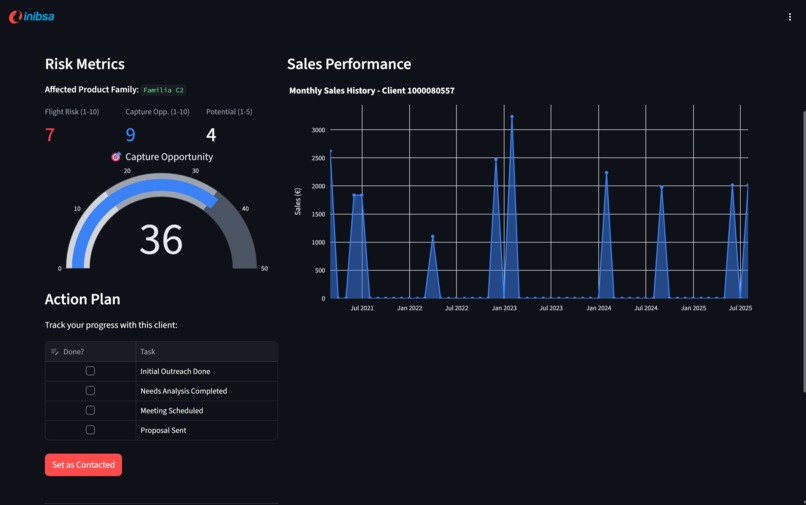Screen dimensions: 806x505
Task: Click the Capture Opportunity target icon
Action: click(x=116, y=157)
